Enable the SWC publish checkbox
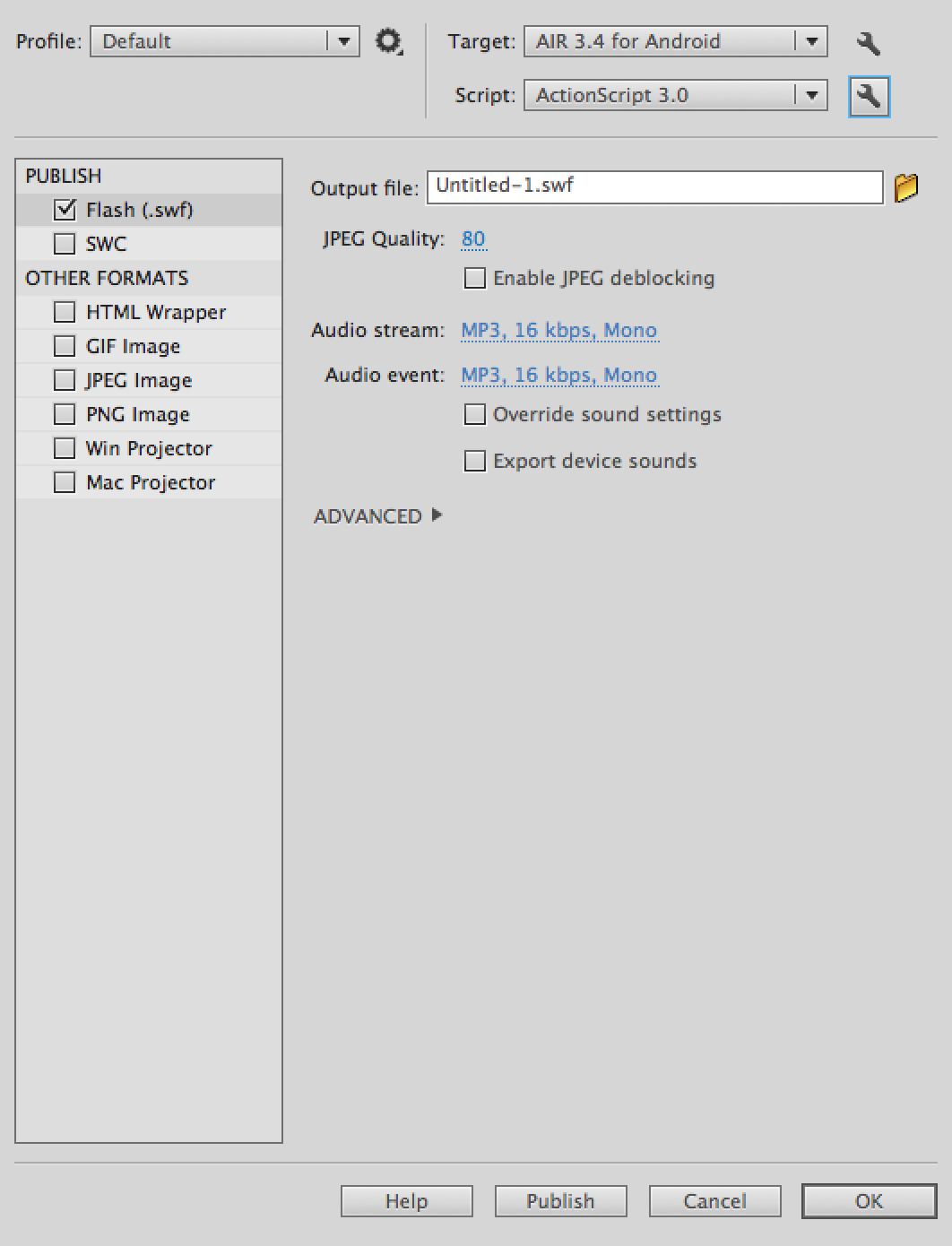This screenshot has height=1246, width=952. click(x=65, y=244)
